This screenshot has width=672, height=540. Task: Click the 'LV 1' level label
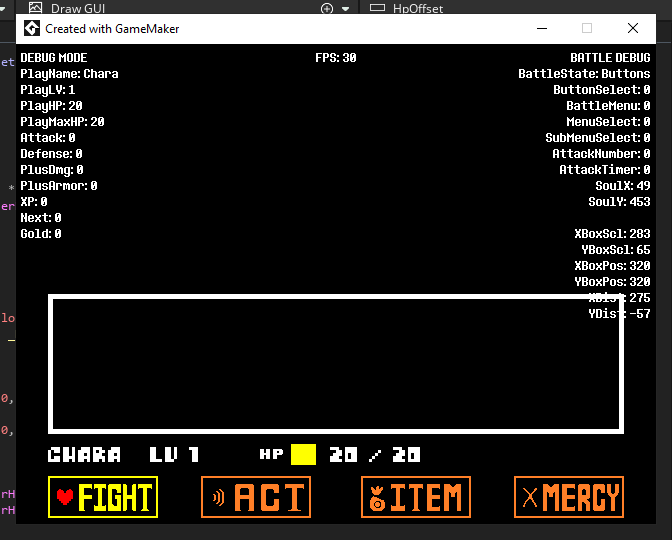pos(174,454)
